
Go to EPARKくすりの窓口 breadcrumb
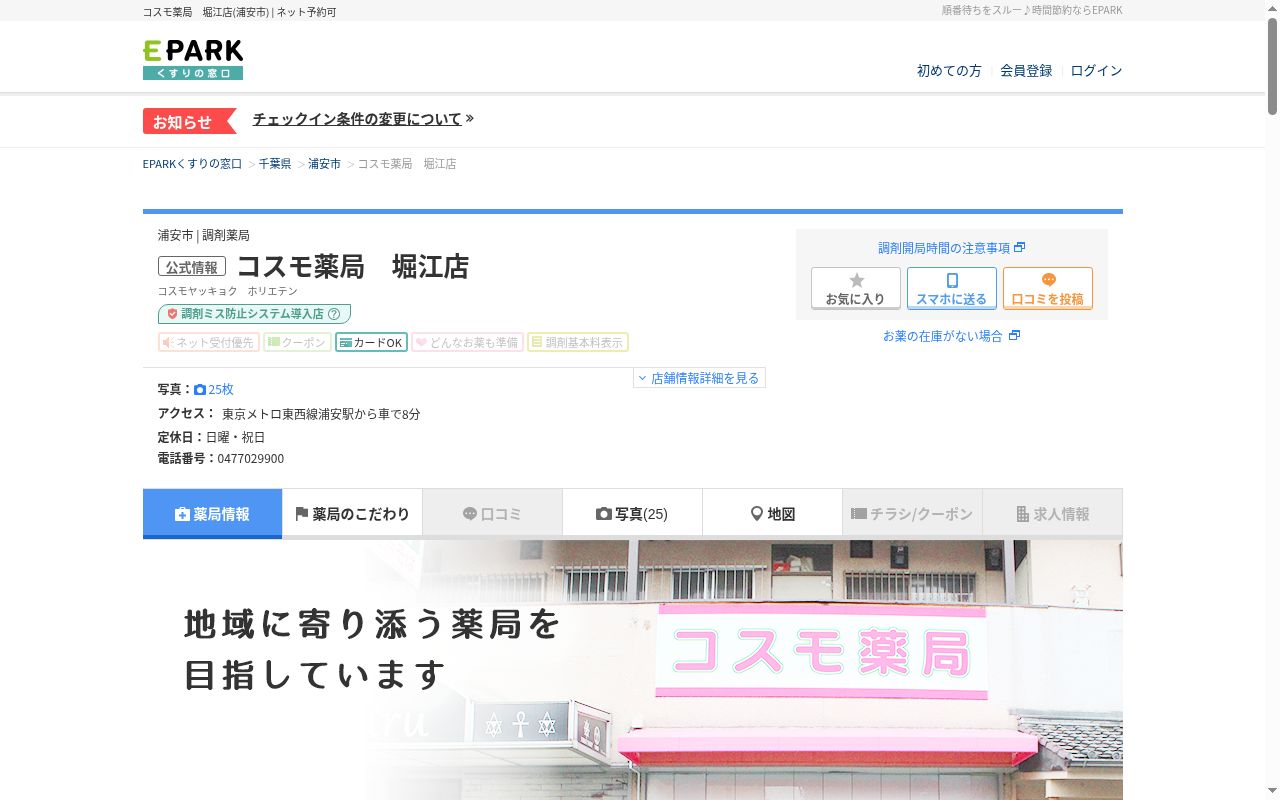[x=192, y=164]
